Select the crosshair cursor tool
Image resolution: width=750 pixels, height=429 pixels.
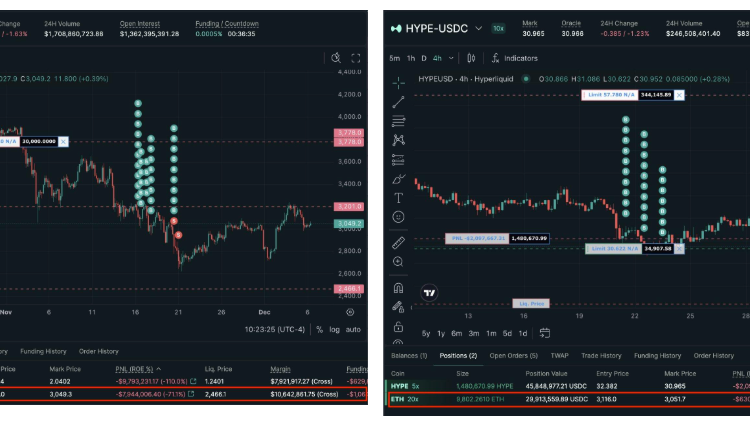399,82
